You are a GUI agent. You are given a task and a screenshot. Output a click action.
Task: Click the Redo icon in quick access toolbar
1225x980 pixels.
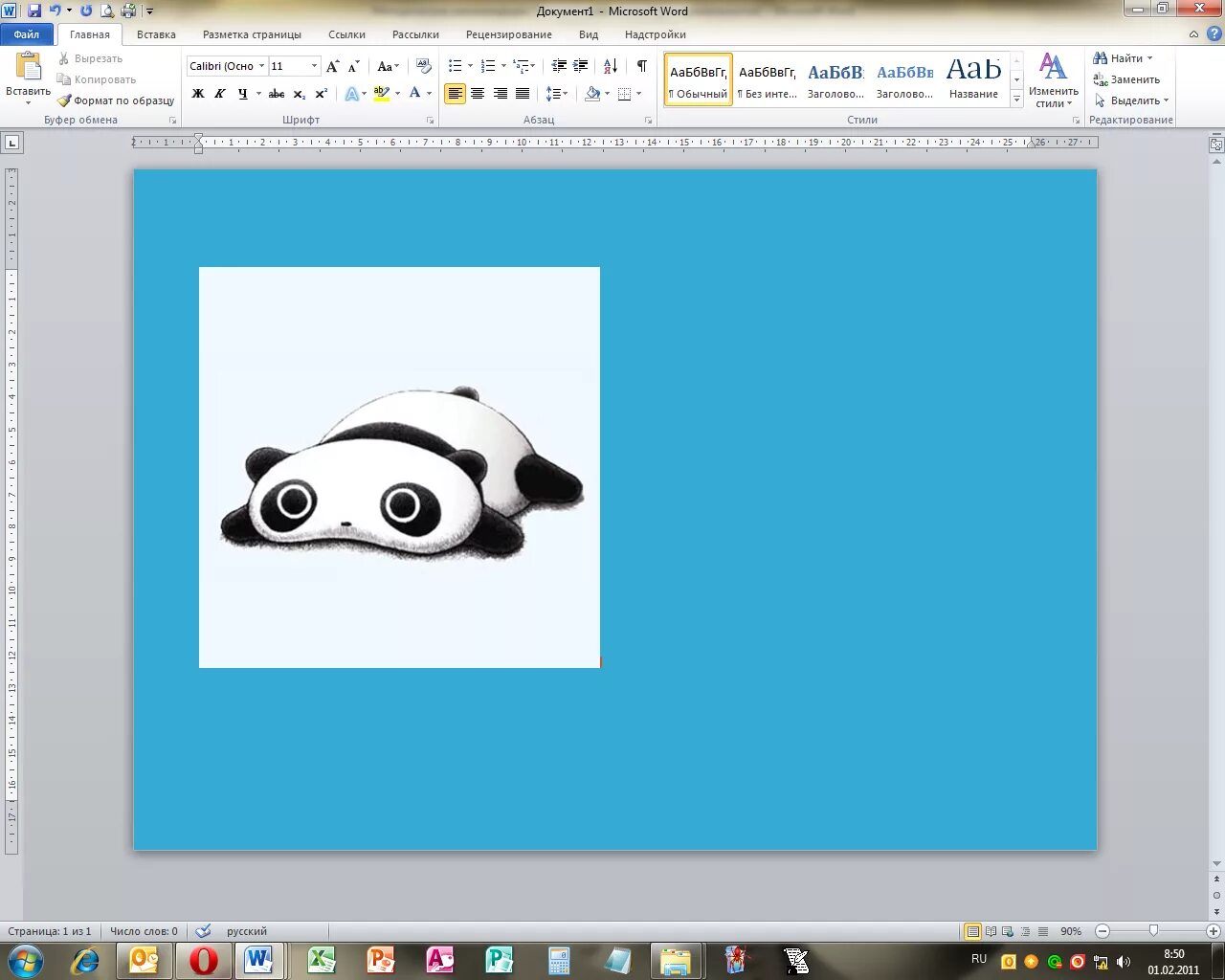(x=86, y=11)
